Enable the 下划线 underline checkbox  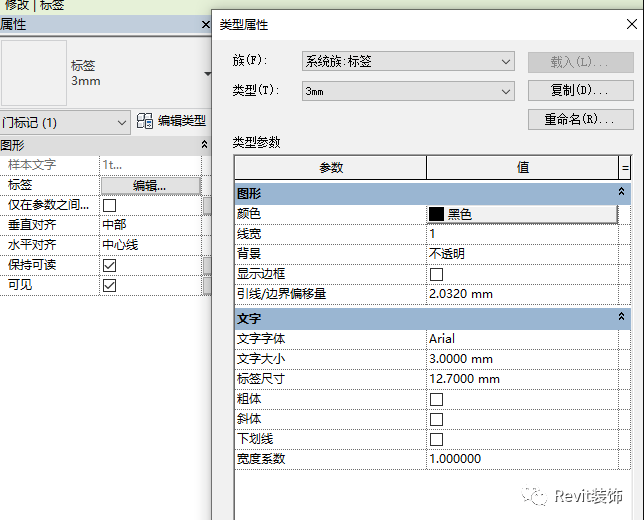(436, 439)
